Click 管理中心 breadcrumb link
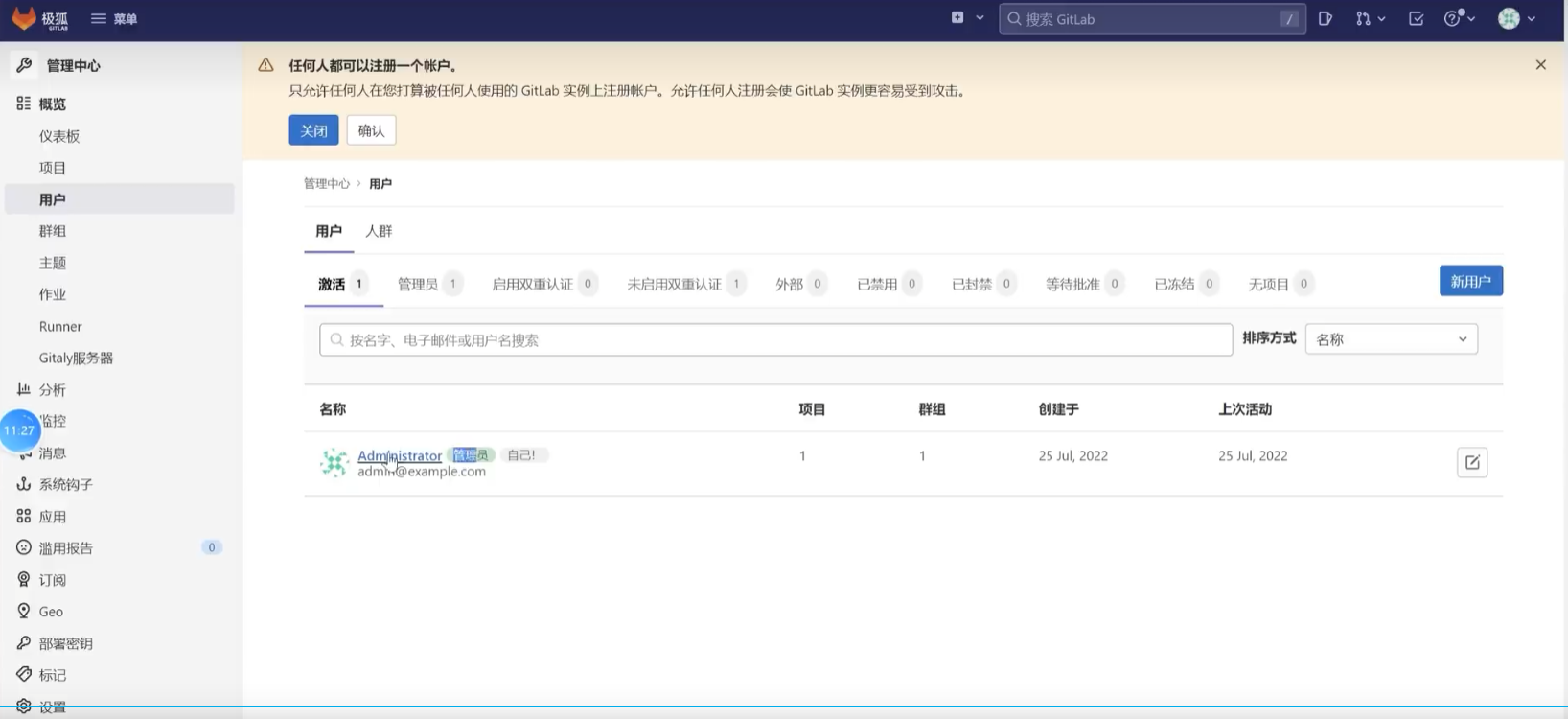Image resolution: width=1568 pixels, height=719 pixels. click(x=327, y=183)
